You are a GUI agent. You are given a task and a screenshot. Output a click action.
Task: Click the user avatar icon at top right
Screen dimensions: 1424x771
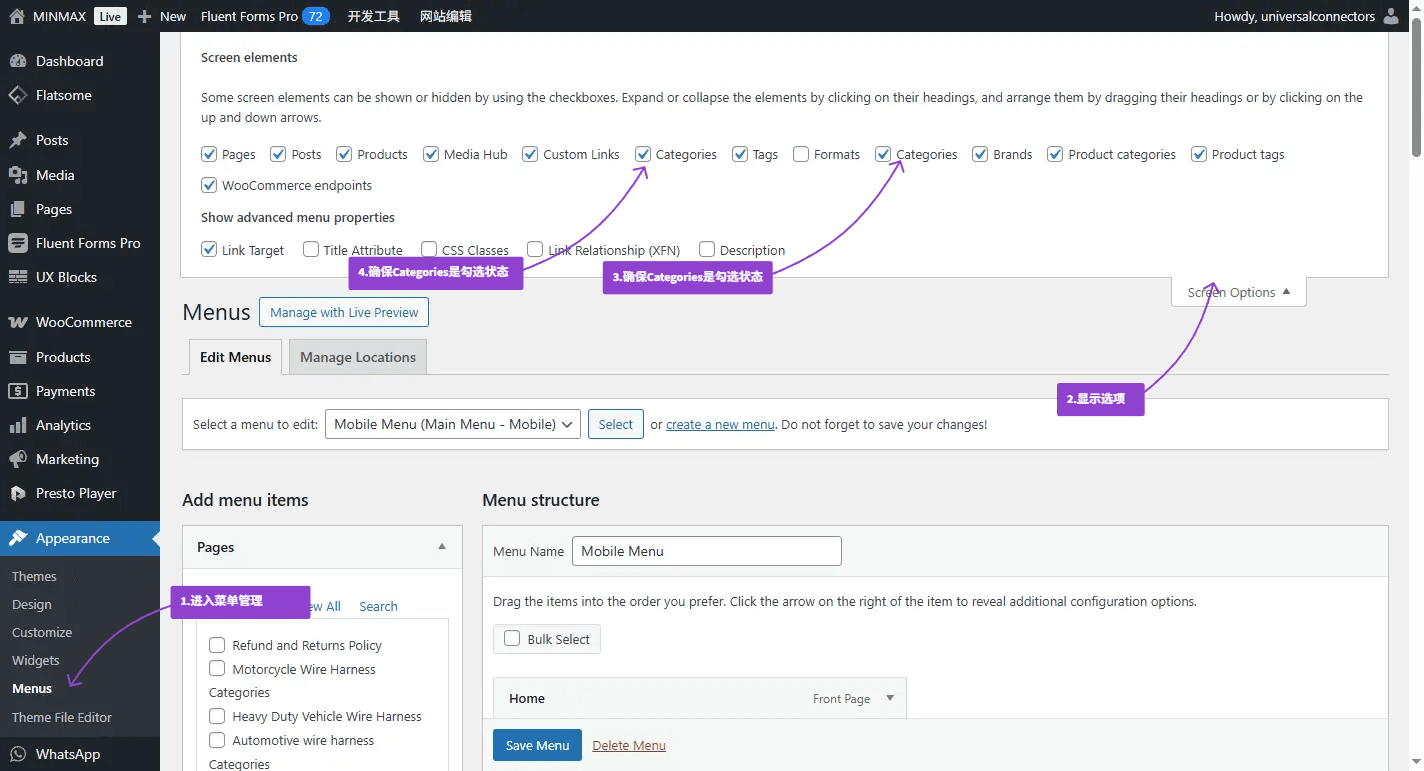[x=1391, y=16]
